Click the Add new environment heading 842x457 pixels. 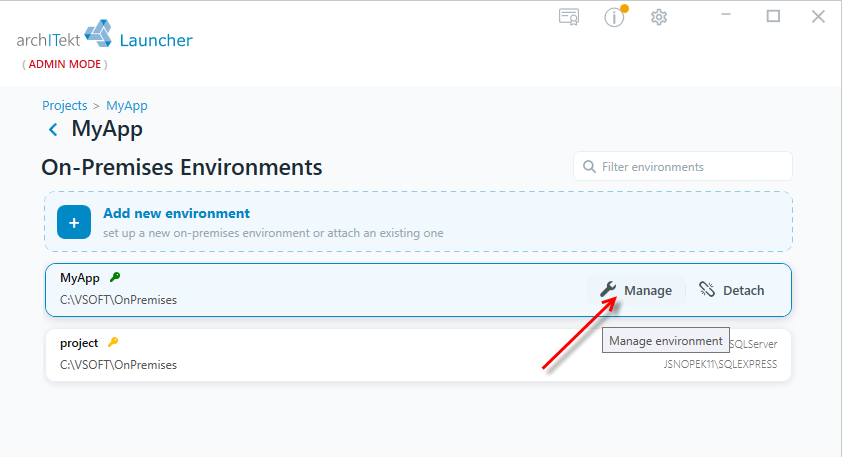176,213
